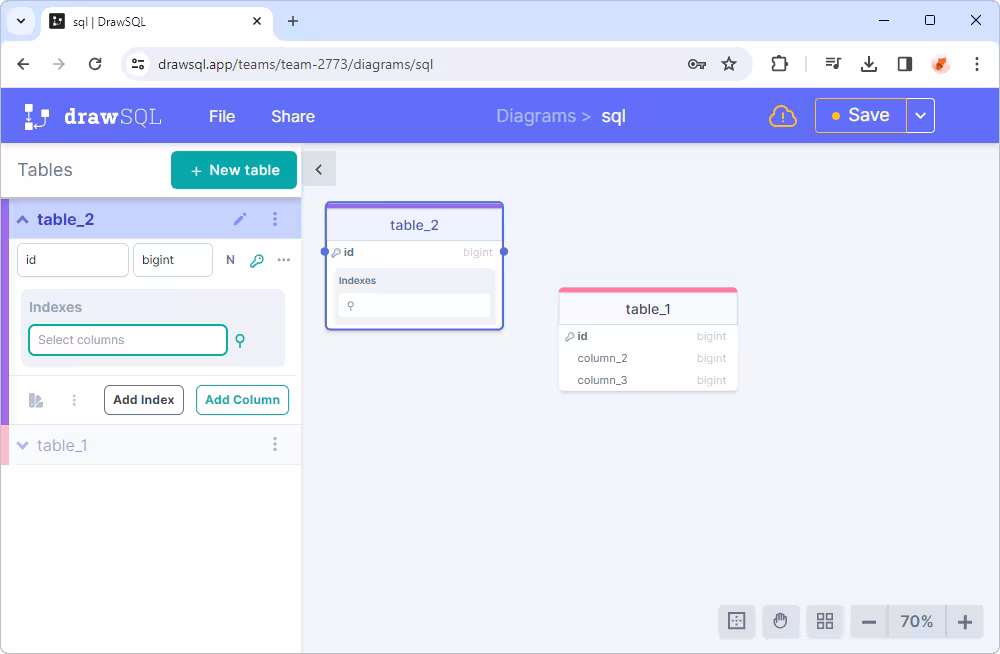Click the auto-arrange grid layout icon

tap(825, 621)
